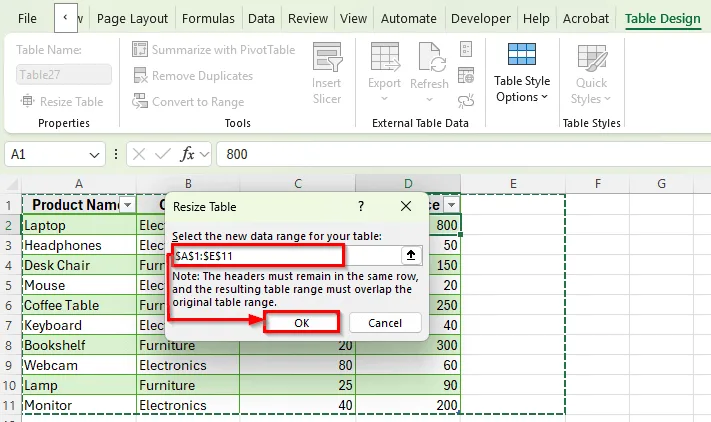
Task: Click the data range field showing $A$1:$E$11
Action: coord(287,256)
